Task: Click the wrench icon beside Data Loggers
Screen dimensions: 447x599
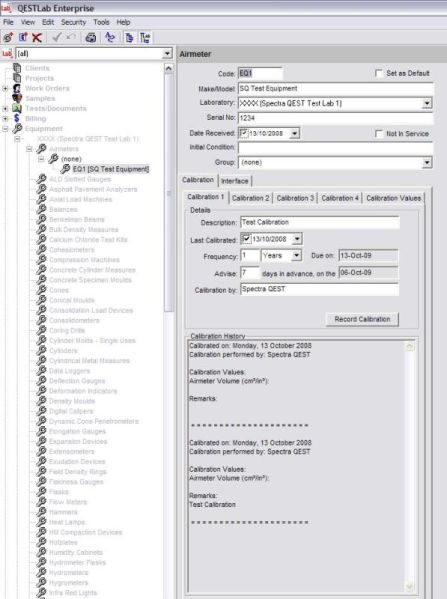Action: [41, 371]
